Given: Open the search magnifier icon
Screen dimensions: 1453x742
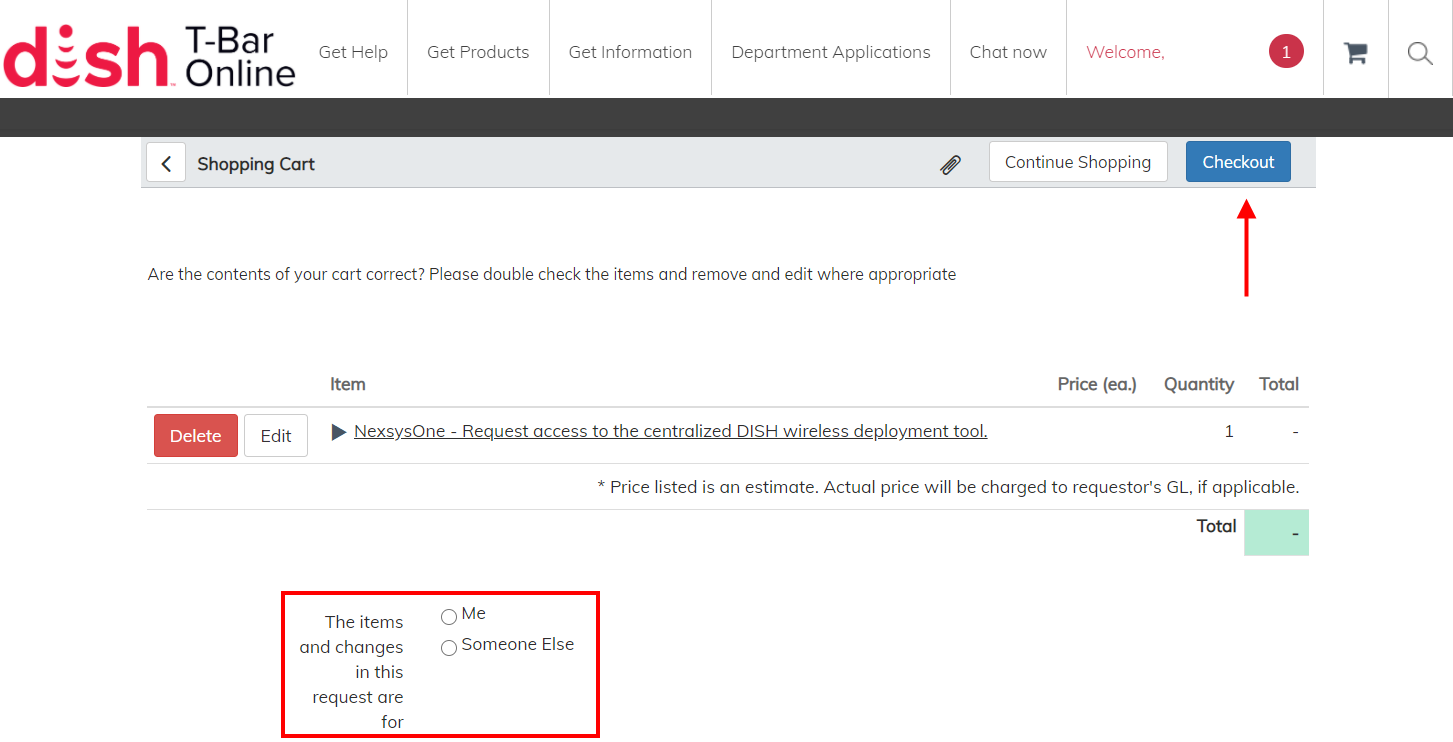Looking at the screenshot, I should pos(1420,53).
